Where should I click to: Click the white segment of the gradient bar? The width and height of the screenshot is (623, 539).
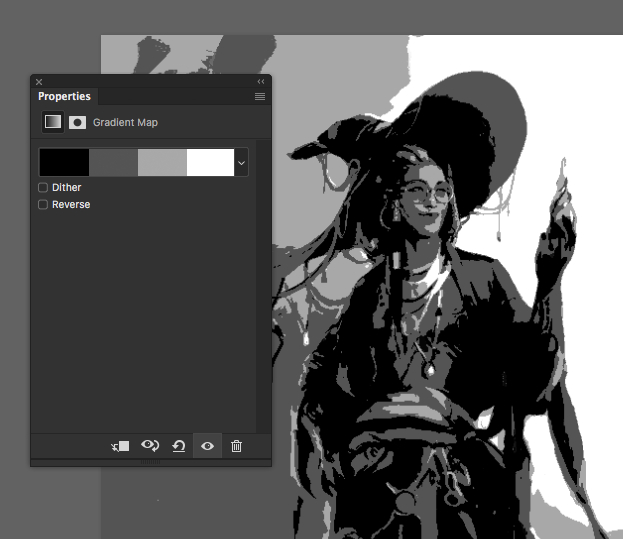pos(210,162)
